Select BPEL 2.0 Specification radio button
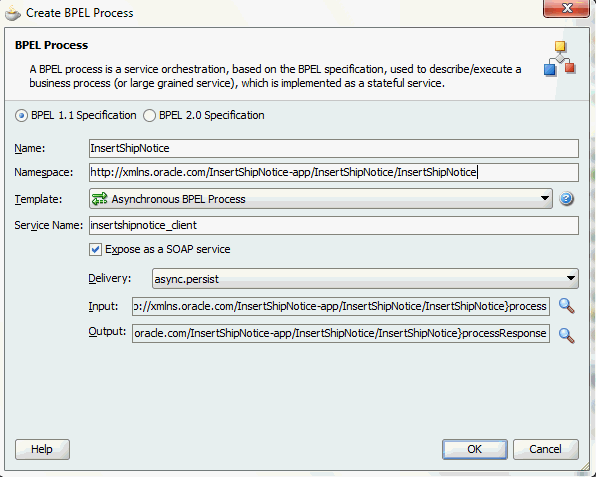596x477 pixels. tap(149, 115)
